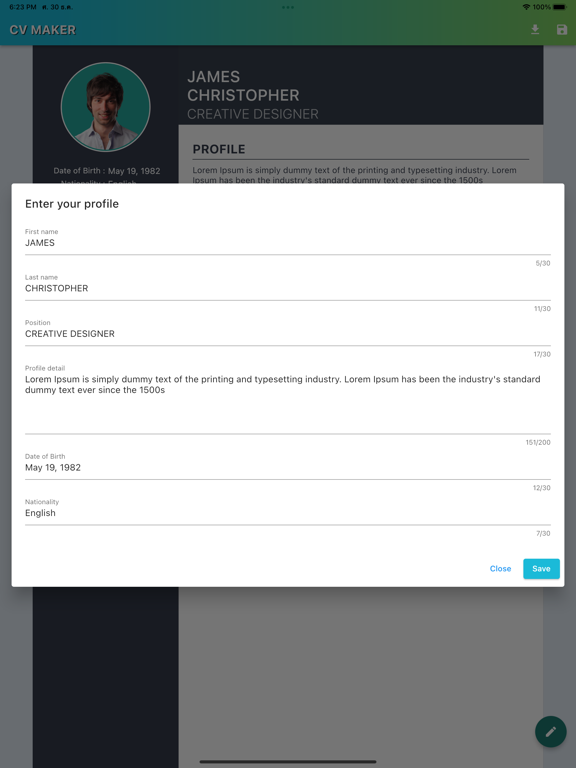Click the Position field CREATIVE DESIGNER
The height and width of the screenshot is (768, 576).
click(288, 334)
